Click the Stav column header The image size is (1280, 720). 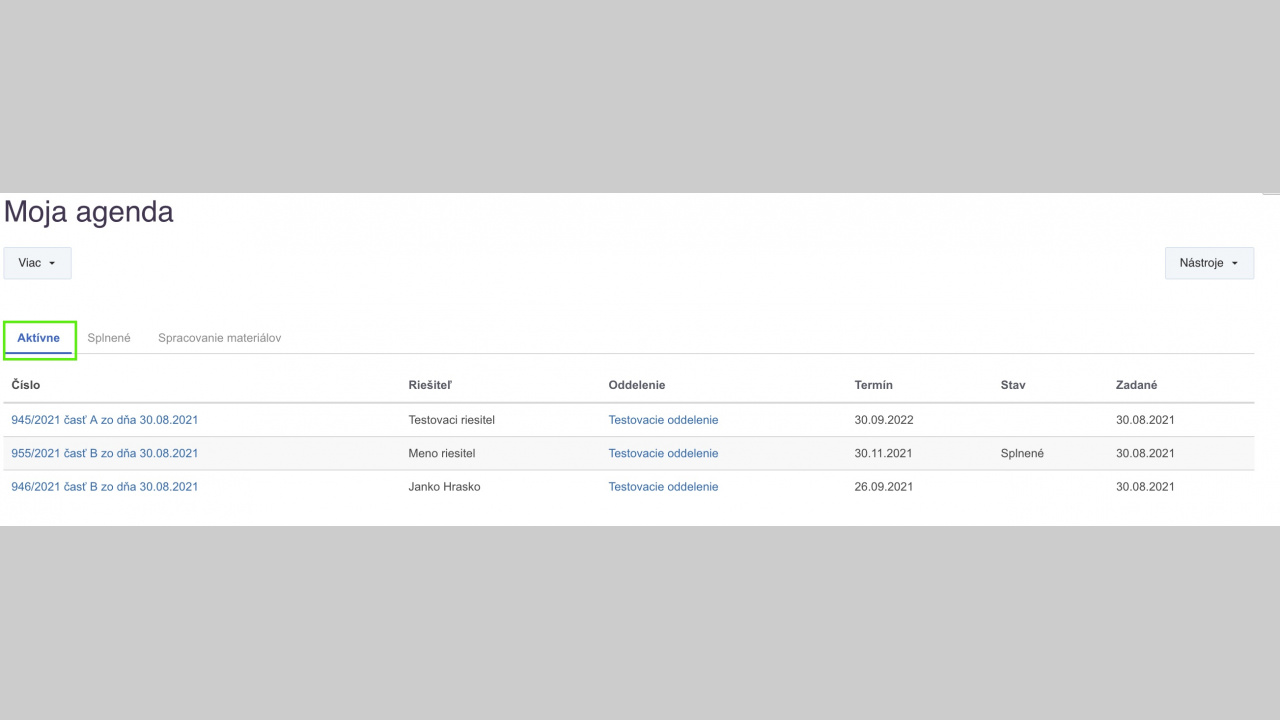click(1012, 385)
